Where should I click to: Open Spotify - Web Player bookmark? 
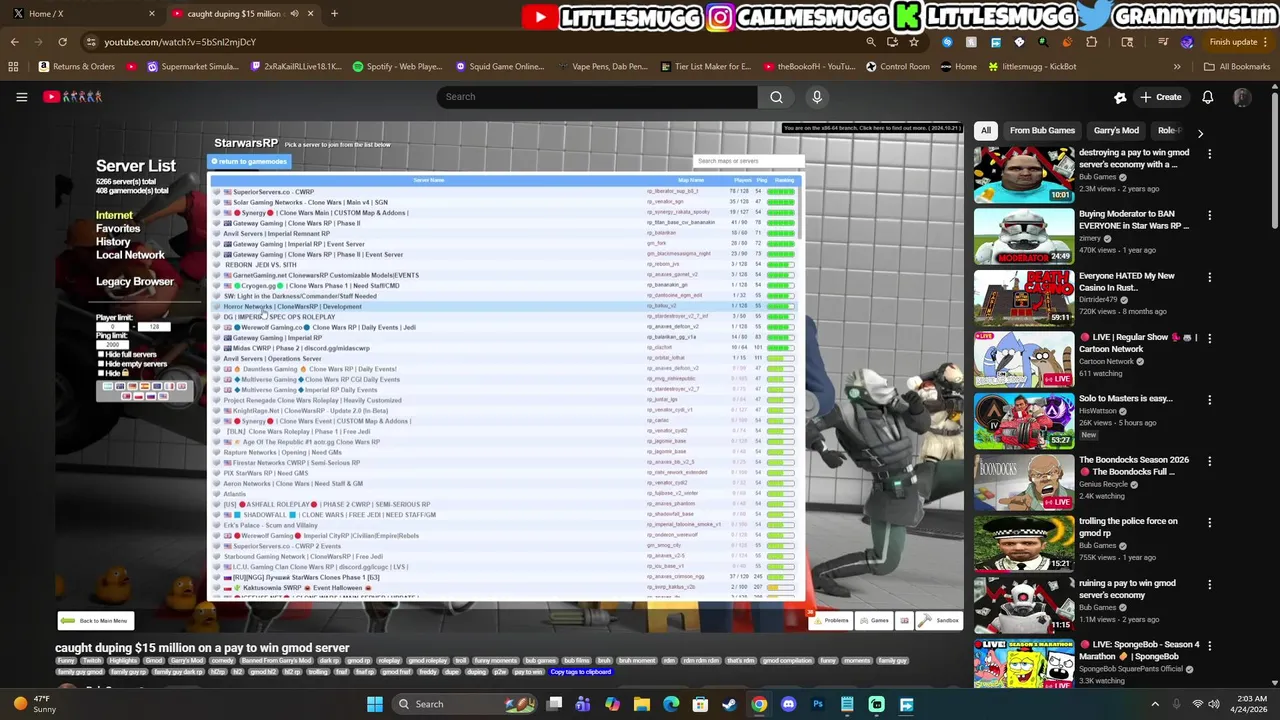[397, 67]
